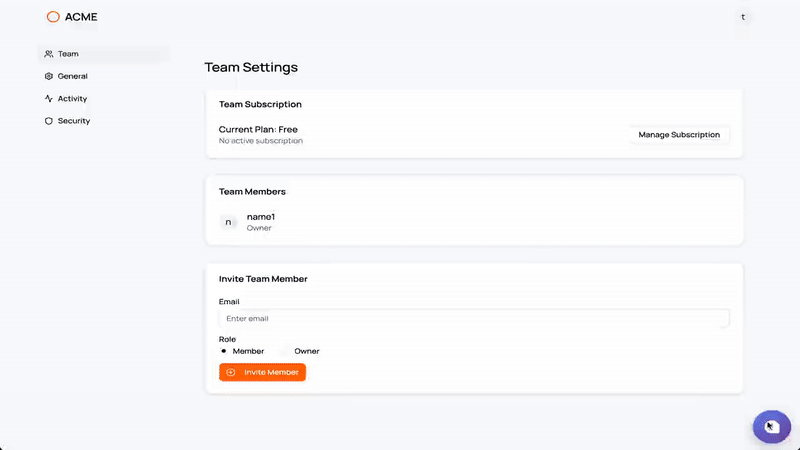
Task: Click the 'Invite Team Member' heading
Action: [x=263, y=279]
